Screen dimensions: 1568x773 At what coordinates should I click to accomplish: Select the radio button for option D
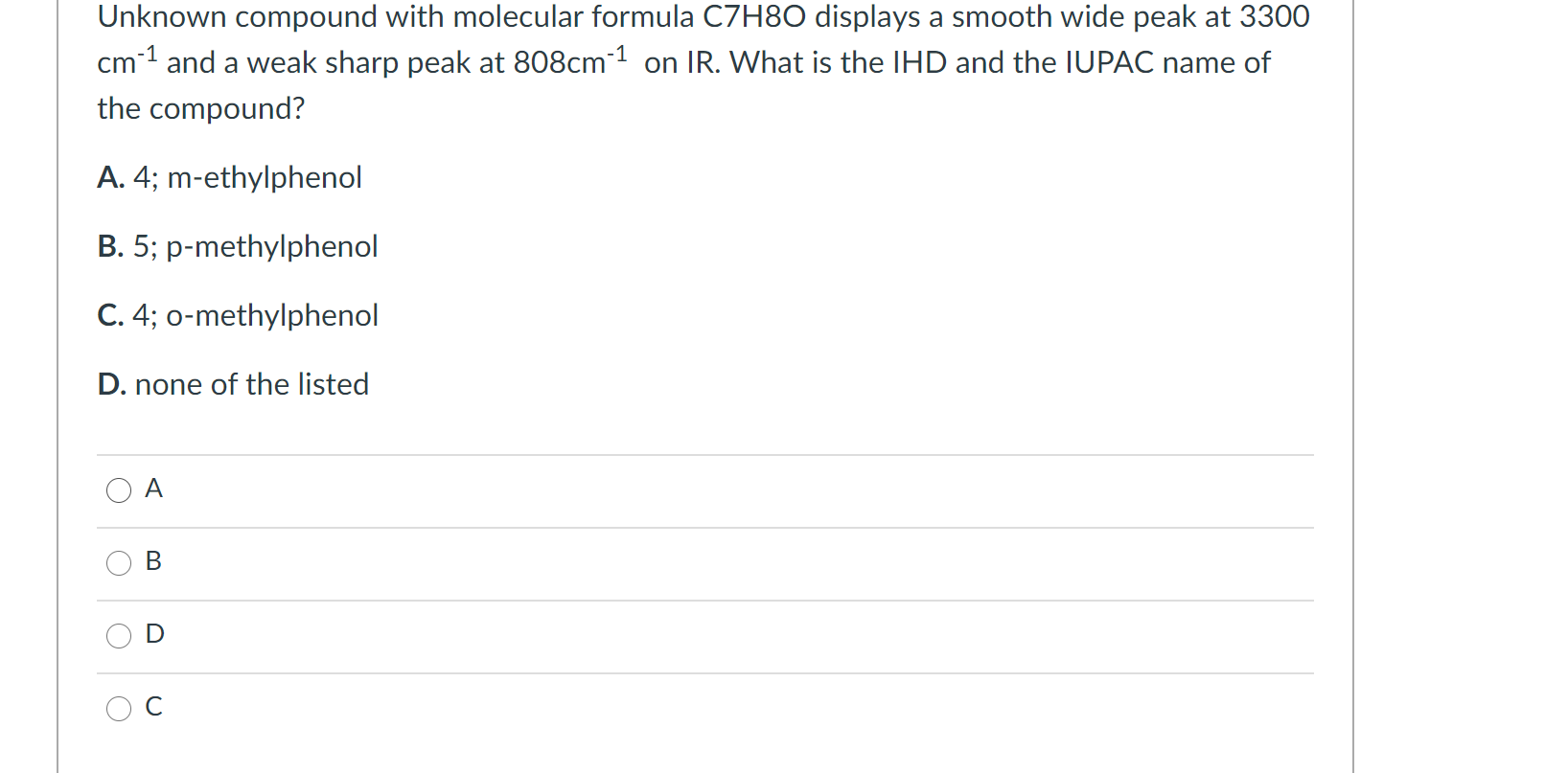[x=117, y=635]
